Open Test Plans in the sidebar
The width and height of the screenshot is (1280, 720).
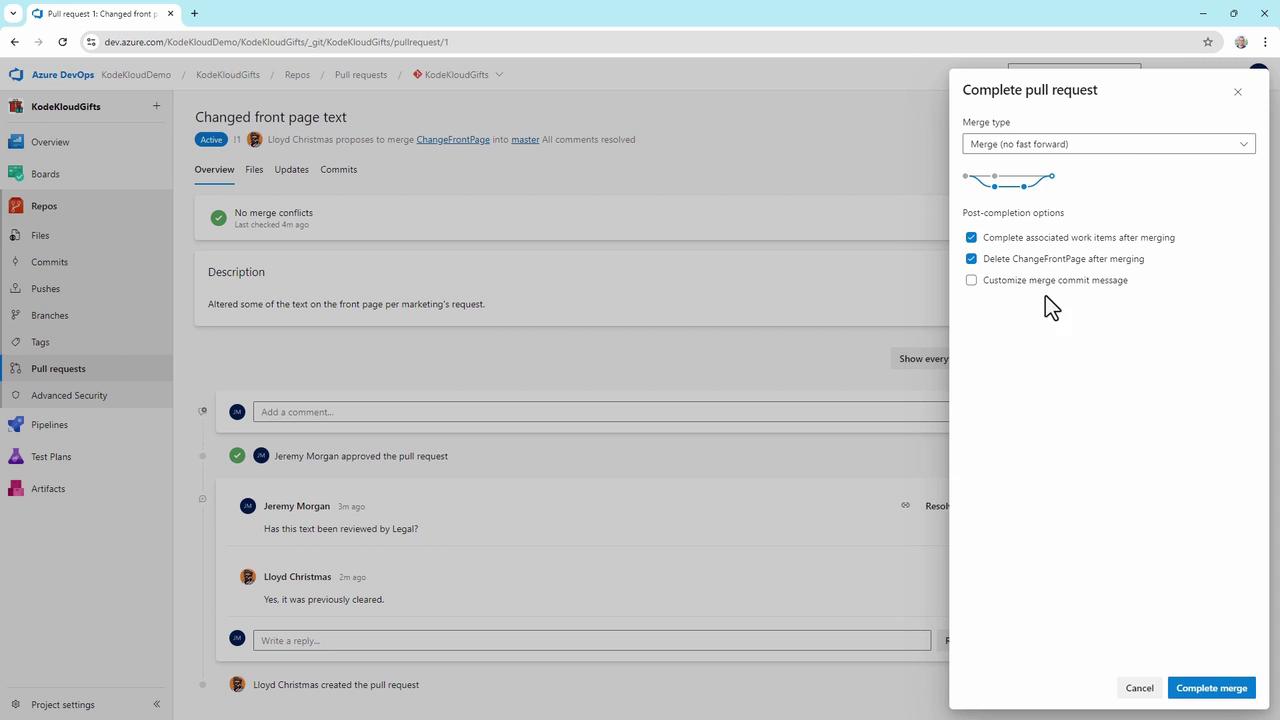point(51,457)
